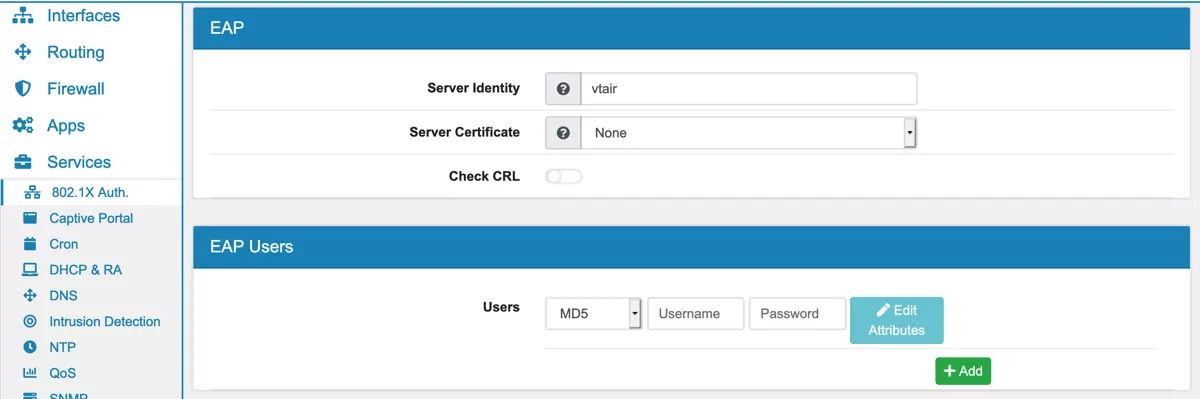Open the Firewall menu
1200x399 pixels.
[x=75, y=89]
